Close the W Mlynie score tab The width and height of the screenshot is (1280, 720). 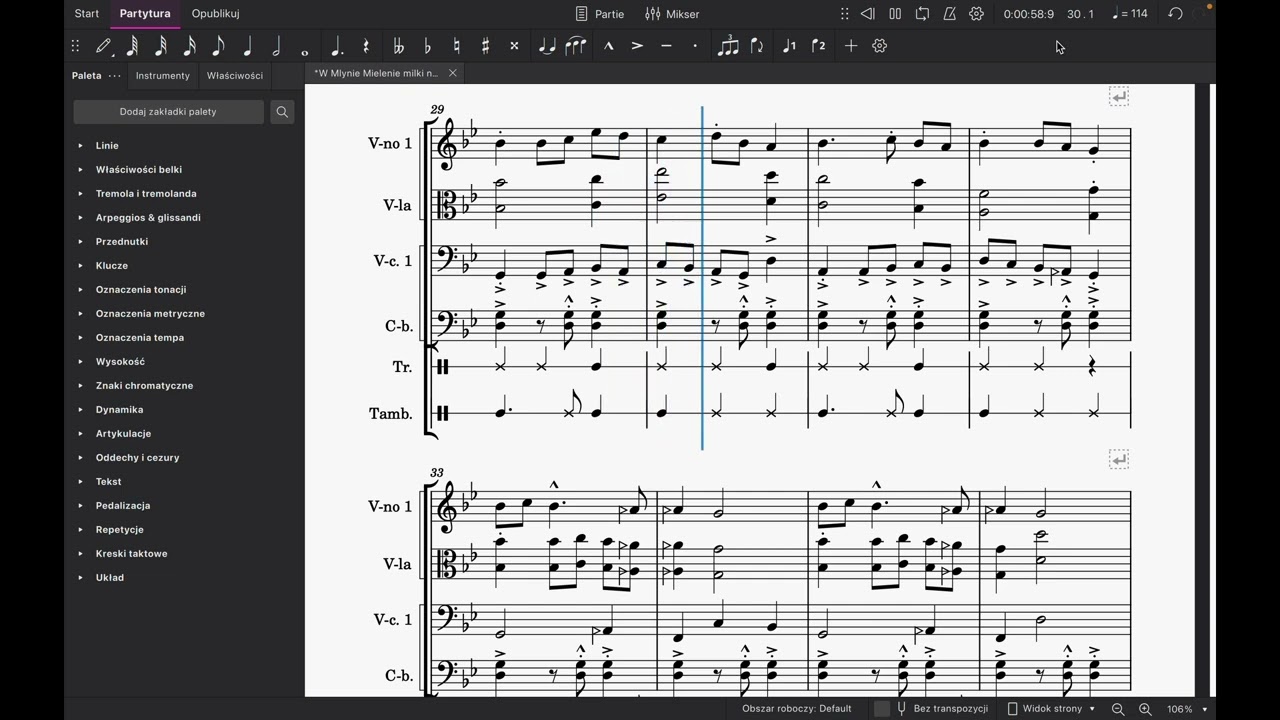(452, 73)
